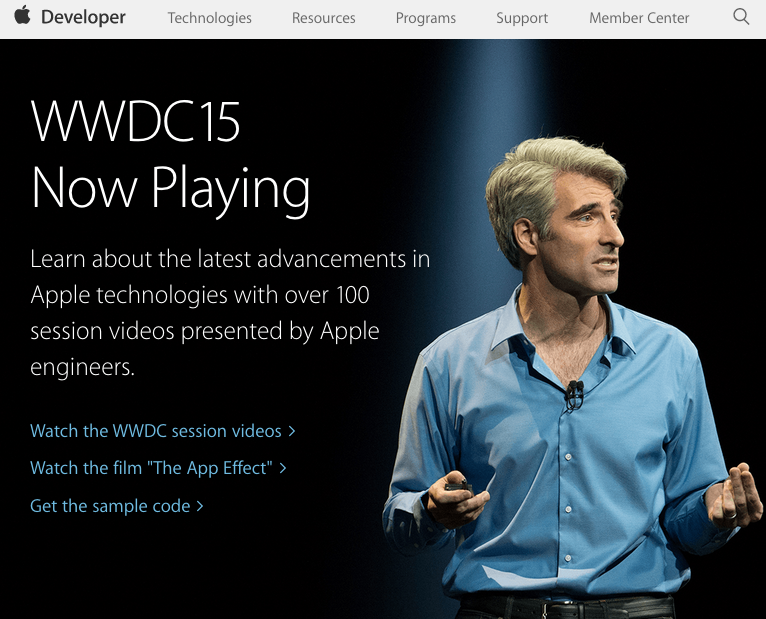
Task: Go to Member Center
Action: point(639,18)
